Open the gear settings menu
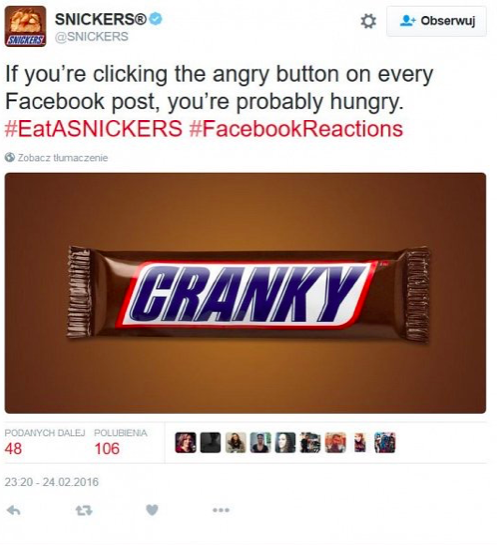Viewport: 497px width, 545px height. pos(368,21)
